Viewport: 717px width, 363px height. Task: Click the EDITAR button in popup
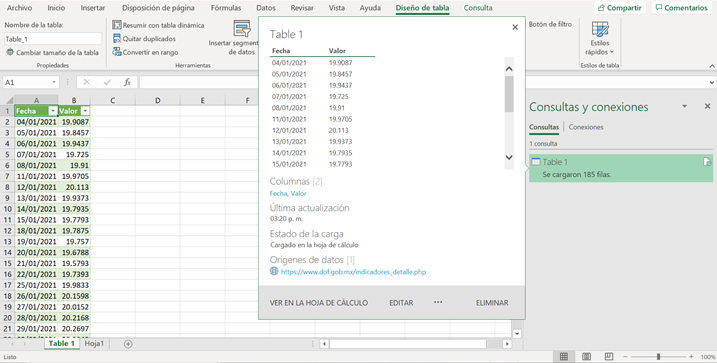(401, 303)
